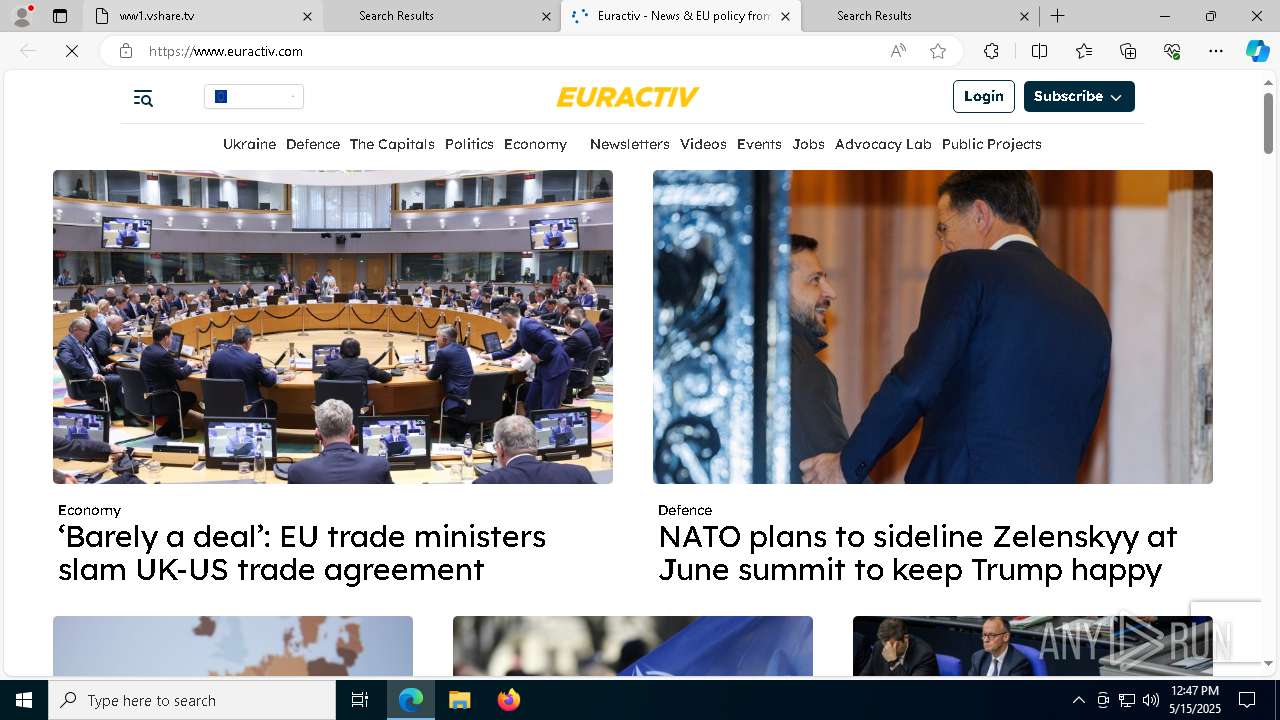Open volume control in tray

point(1150,700)
